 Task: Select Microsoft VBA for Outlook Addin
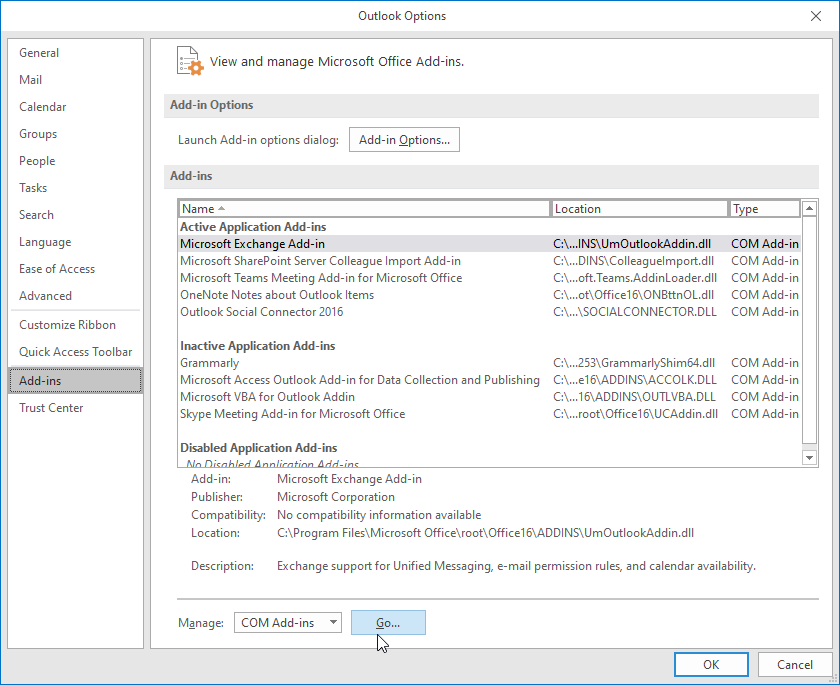[490, 397]
